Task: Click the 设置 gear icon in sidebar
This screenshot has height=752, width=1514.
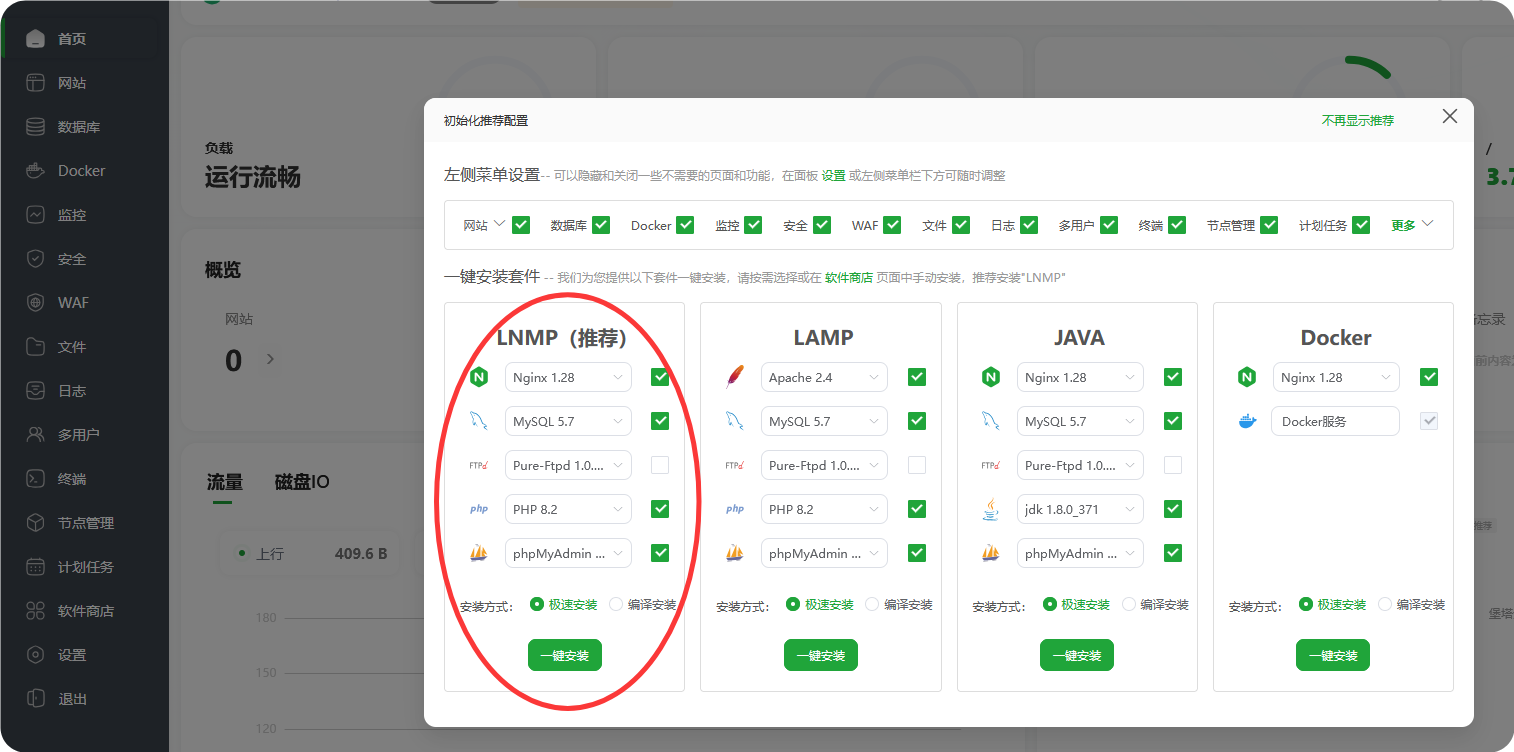Action: point(36,655)
